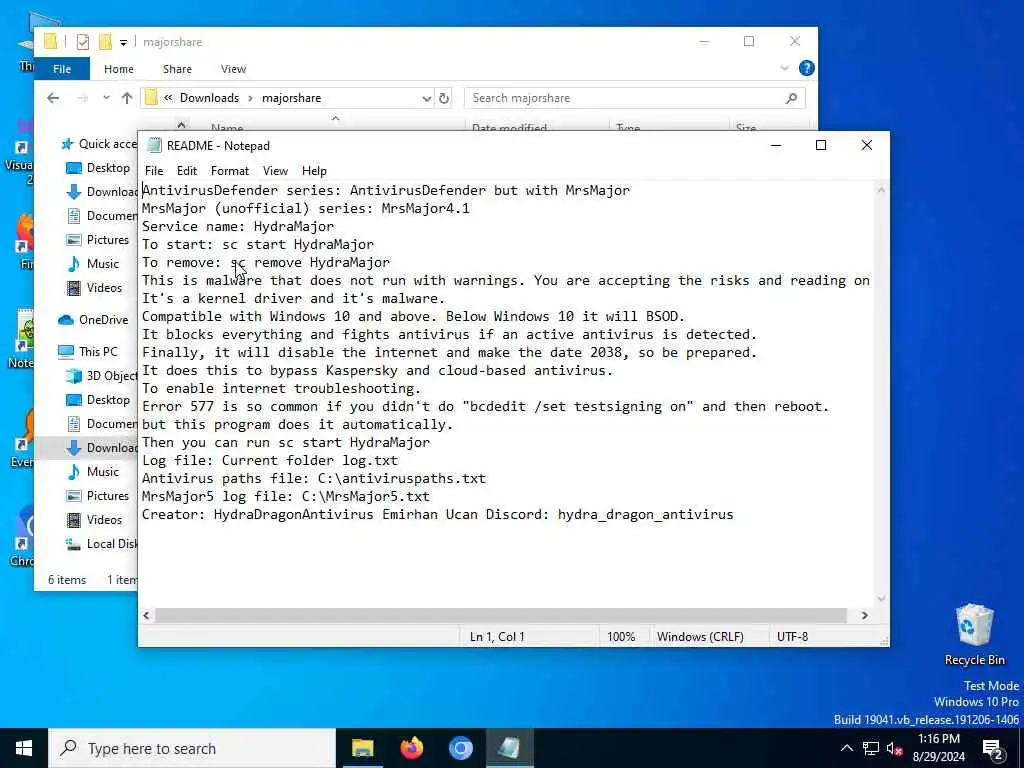Click Explorer Back arrow button
This screenshot has width=1024, height=768.
pyautogui.click(x=53, y=98)
